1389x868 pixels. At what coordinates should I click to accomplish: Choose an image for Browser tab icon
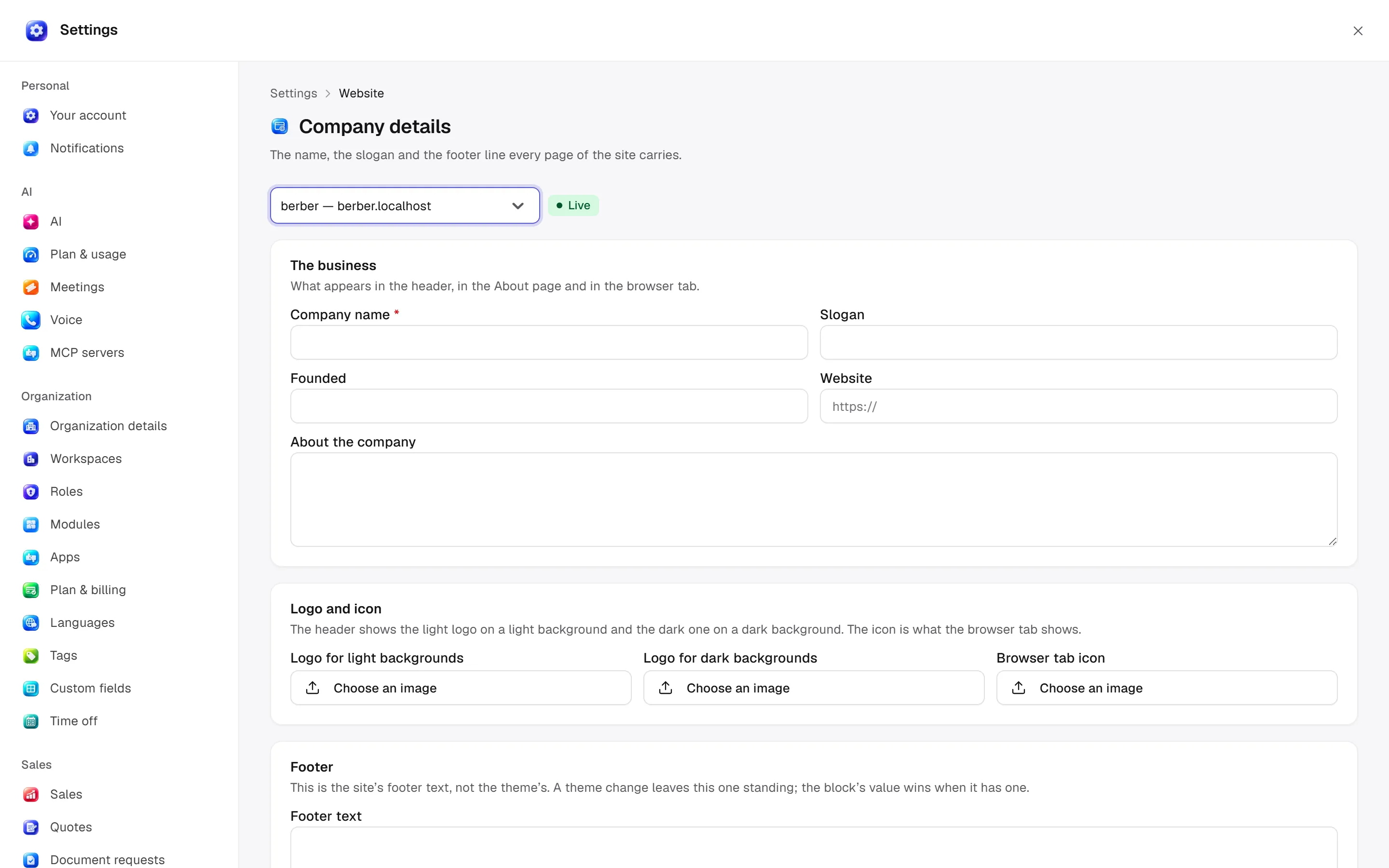[1167, 688]
